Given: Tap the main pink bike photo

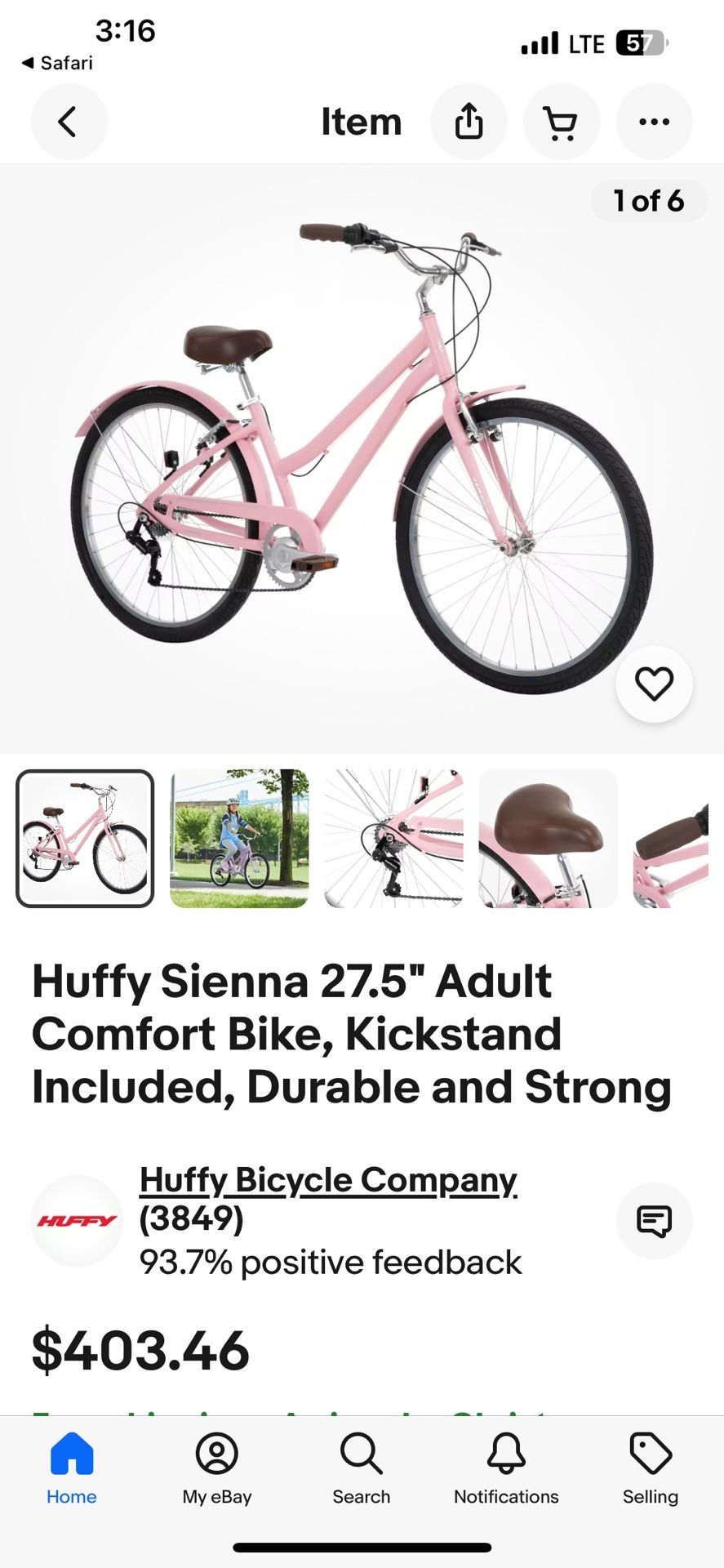Looking at the screenshot, I should 362,458.
